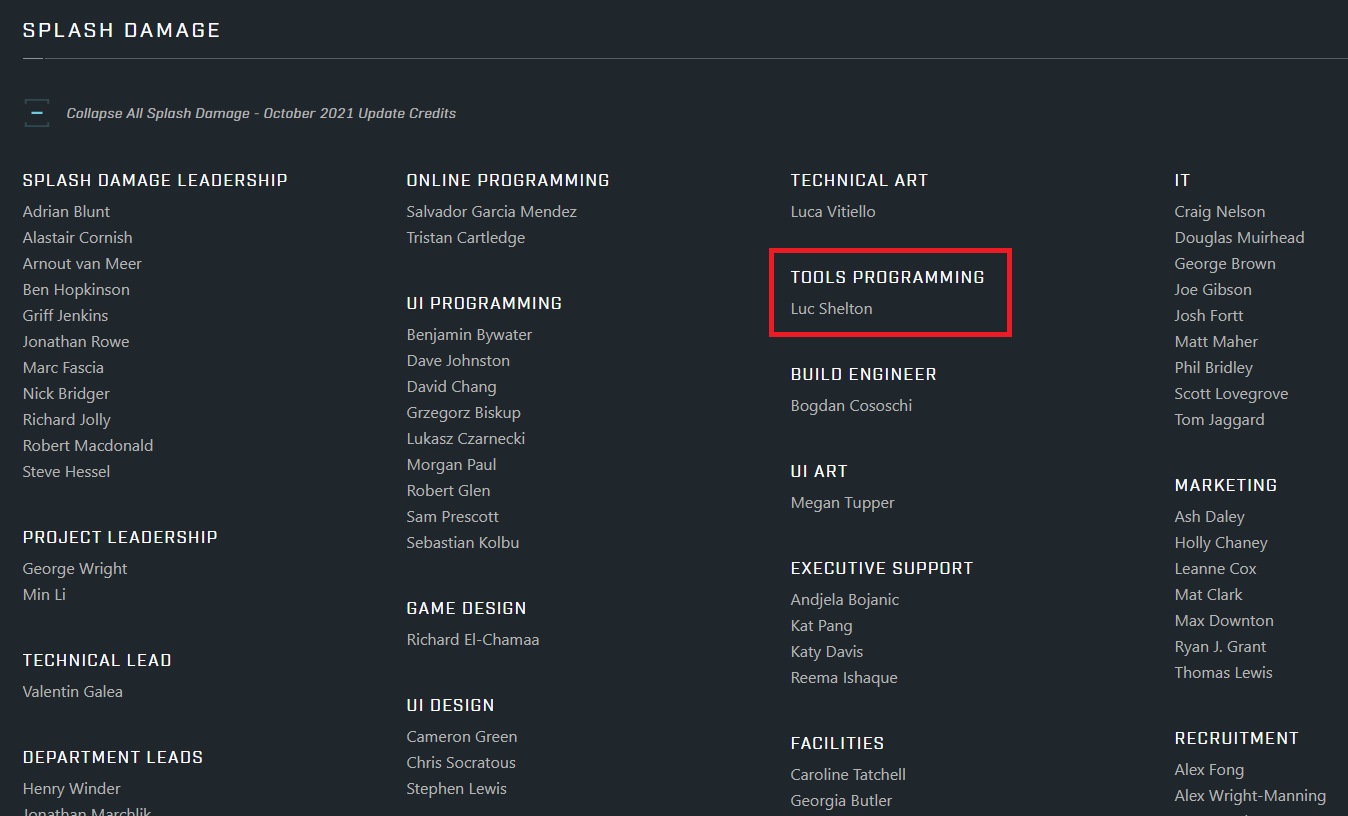1348x816 pixels.
Task: Click the name Caroline Tatchell
Action: (x=848, y=775)
